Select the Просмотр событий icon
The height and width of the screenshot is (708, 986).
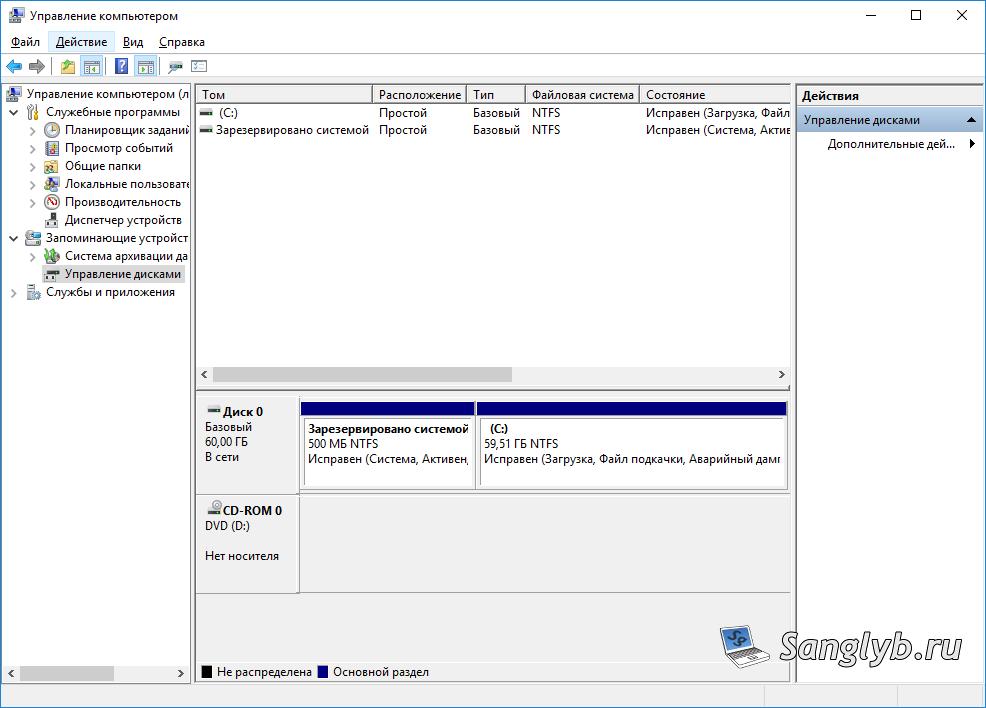click(x=52, y=148)
